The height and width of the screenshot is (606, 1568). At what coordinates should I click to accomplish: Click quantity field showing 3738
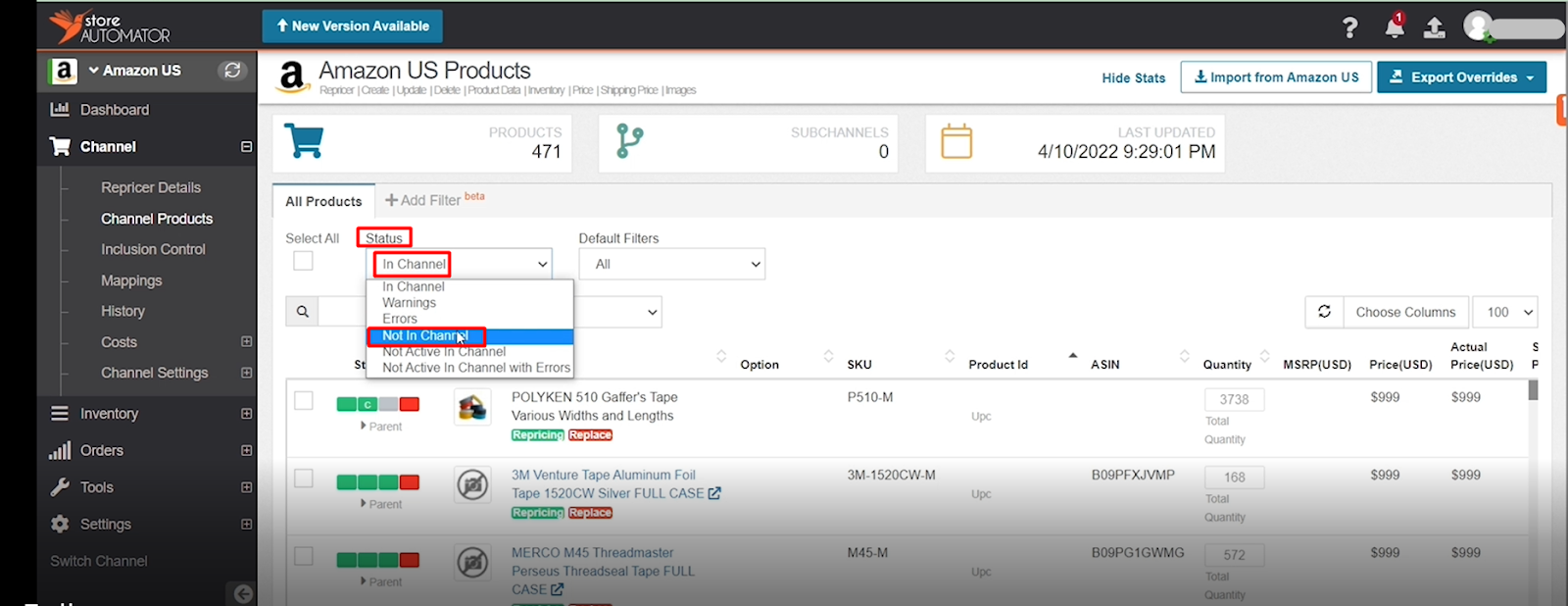pos(1234,399)
